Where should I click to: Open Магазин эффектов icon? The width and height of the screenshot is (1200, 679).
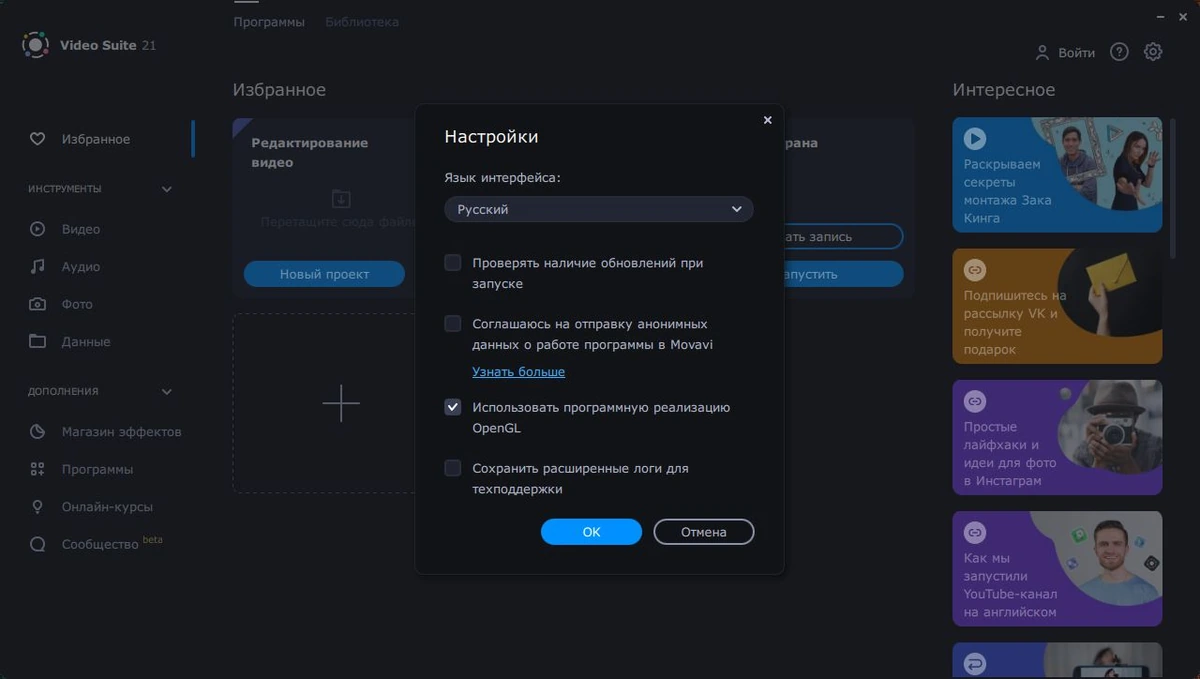point(37,432)
